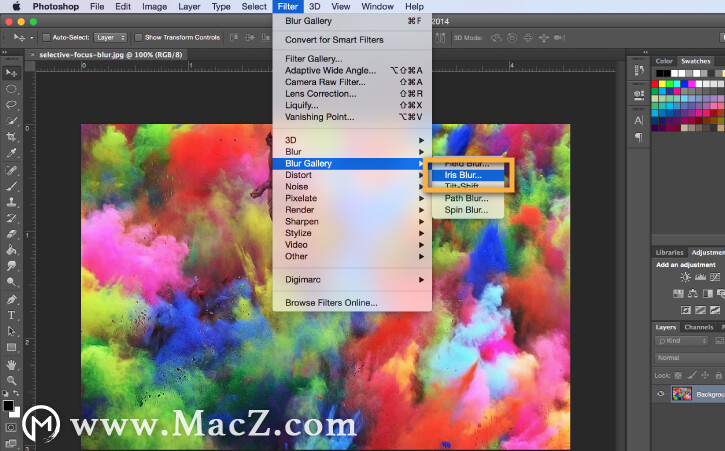
Task: Swap foreground and background colors
Action: 16,393
